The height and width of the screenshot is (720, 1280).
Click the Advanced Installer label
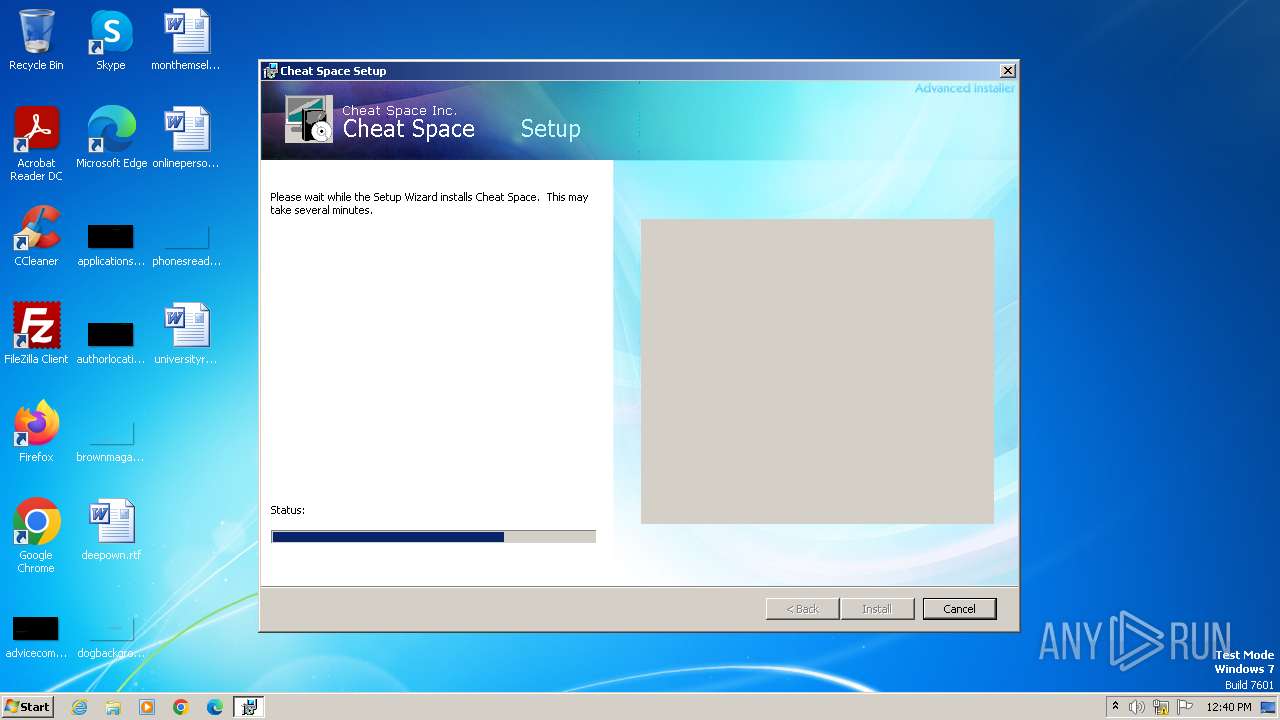pos(964,88)
